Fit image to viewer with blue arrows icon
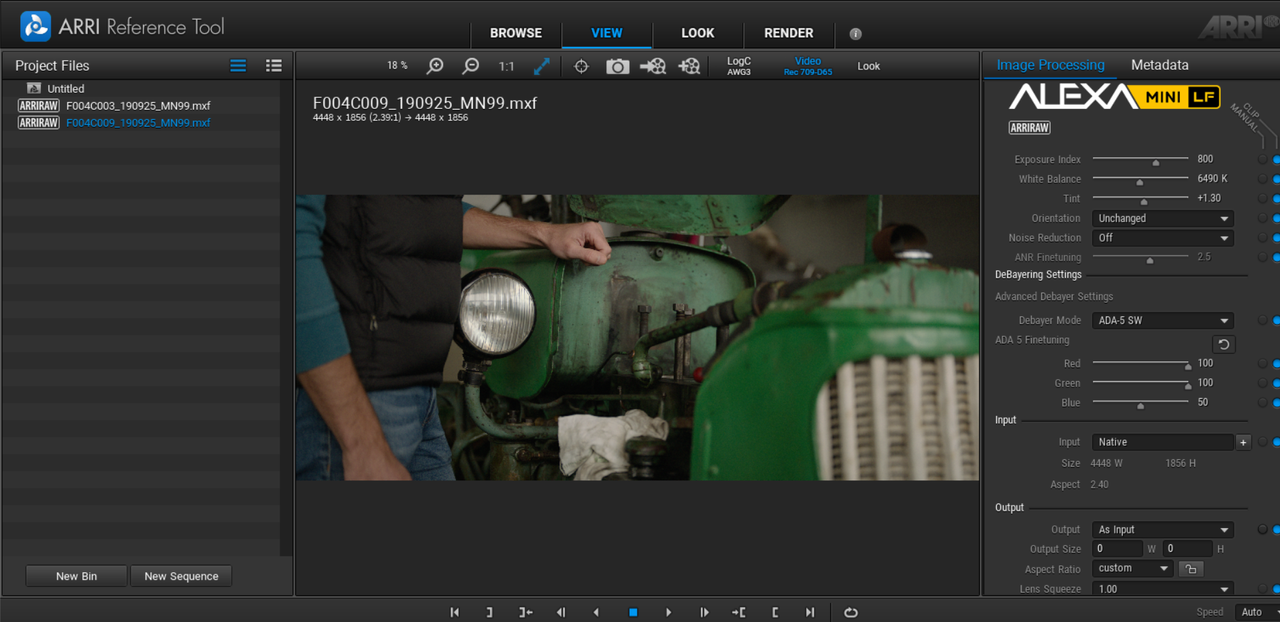This screenshot has width=1280, height=622. point(542,66)
